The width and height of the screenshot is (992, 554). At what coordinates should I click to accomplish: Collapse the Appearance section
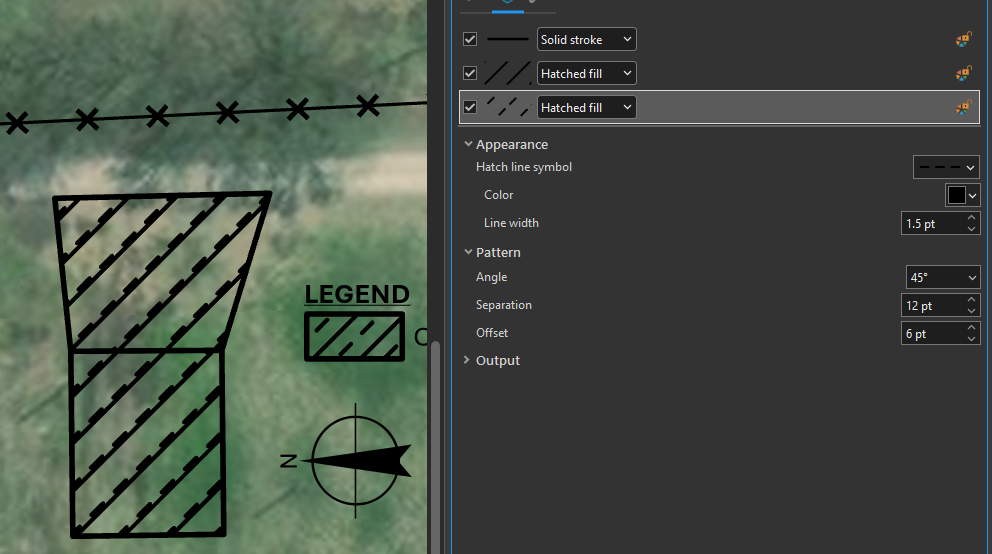468,144
